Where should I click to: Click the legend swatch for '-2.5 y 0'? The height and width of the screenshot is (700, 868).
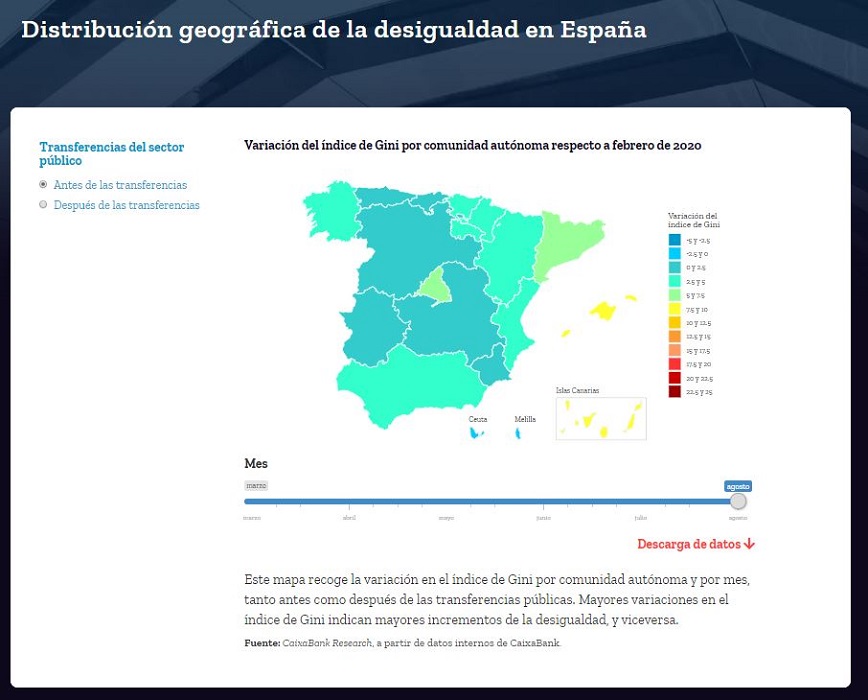click(674, 253)
